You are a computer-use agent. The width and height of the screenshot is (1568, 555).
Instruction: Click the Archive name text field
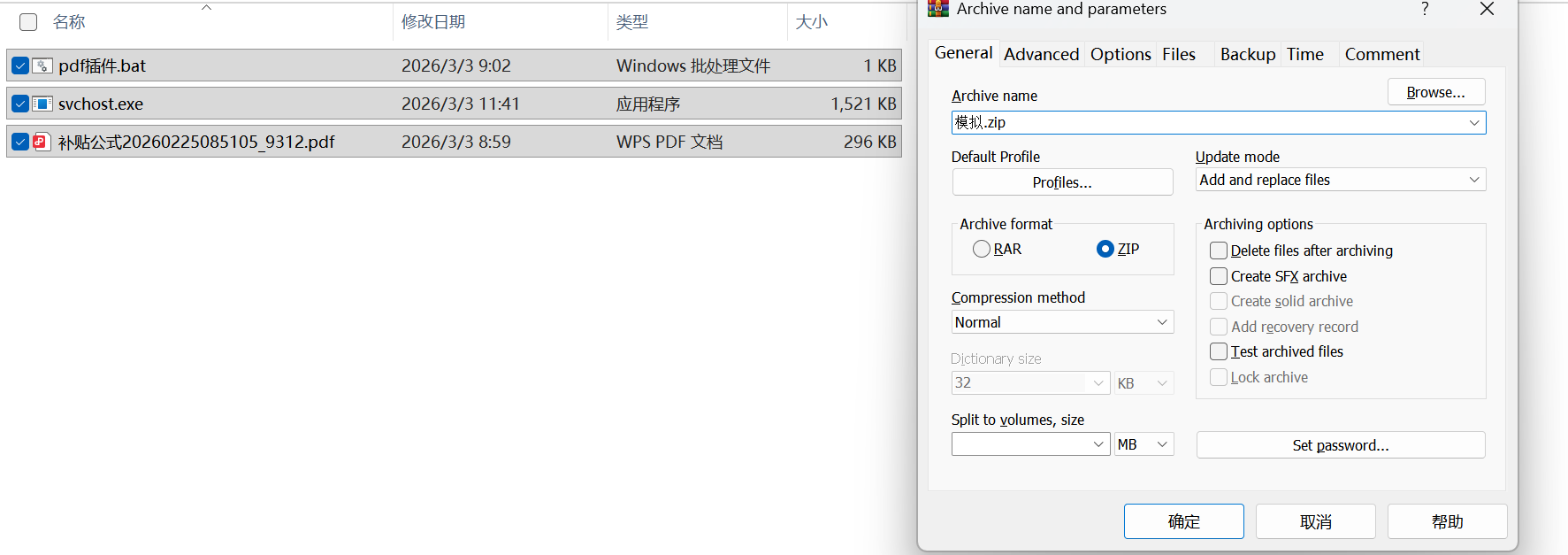[1207, 122]
